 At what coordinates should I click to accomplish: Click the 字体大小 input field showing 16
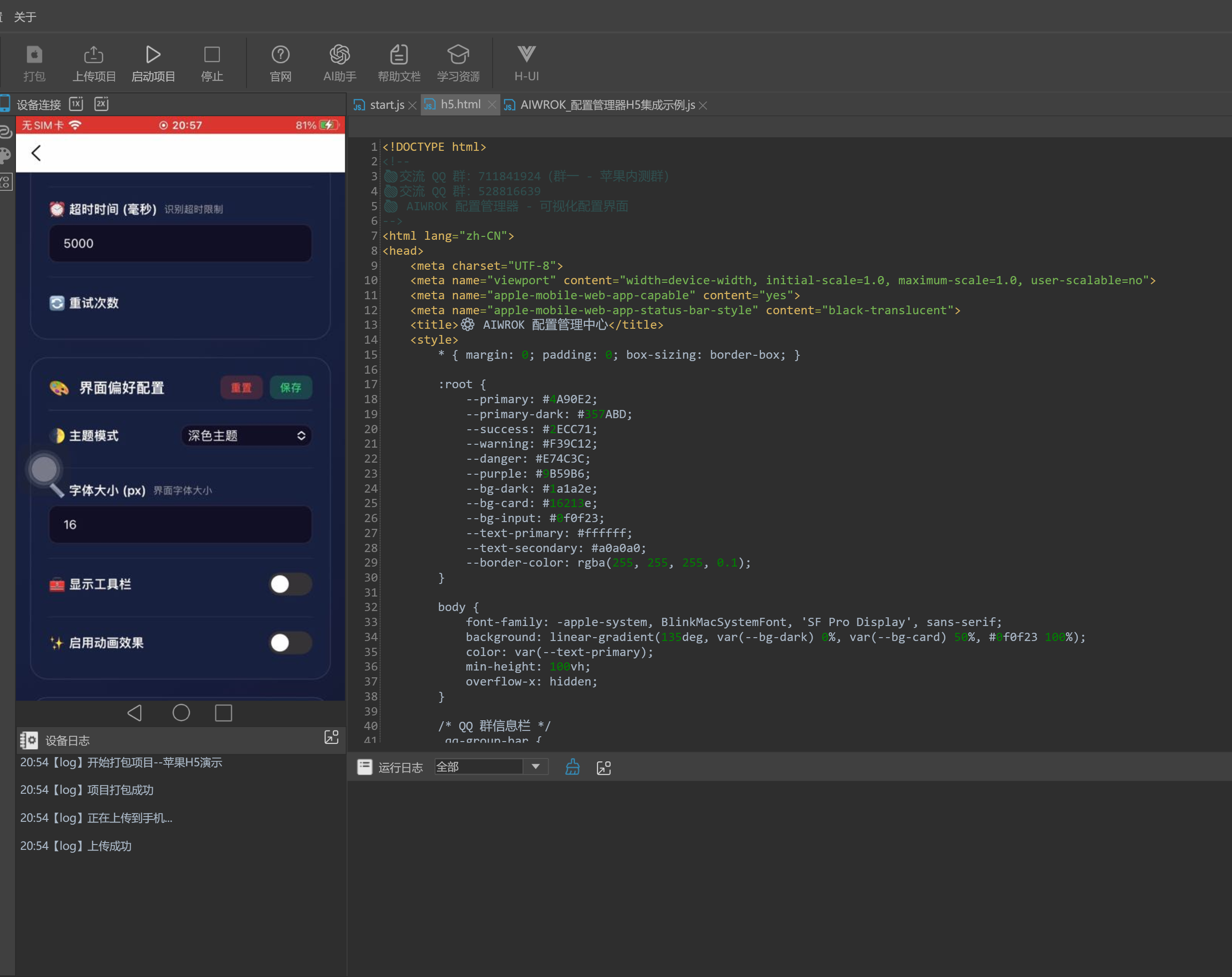pyautogui.click(x=180, y=524)
